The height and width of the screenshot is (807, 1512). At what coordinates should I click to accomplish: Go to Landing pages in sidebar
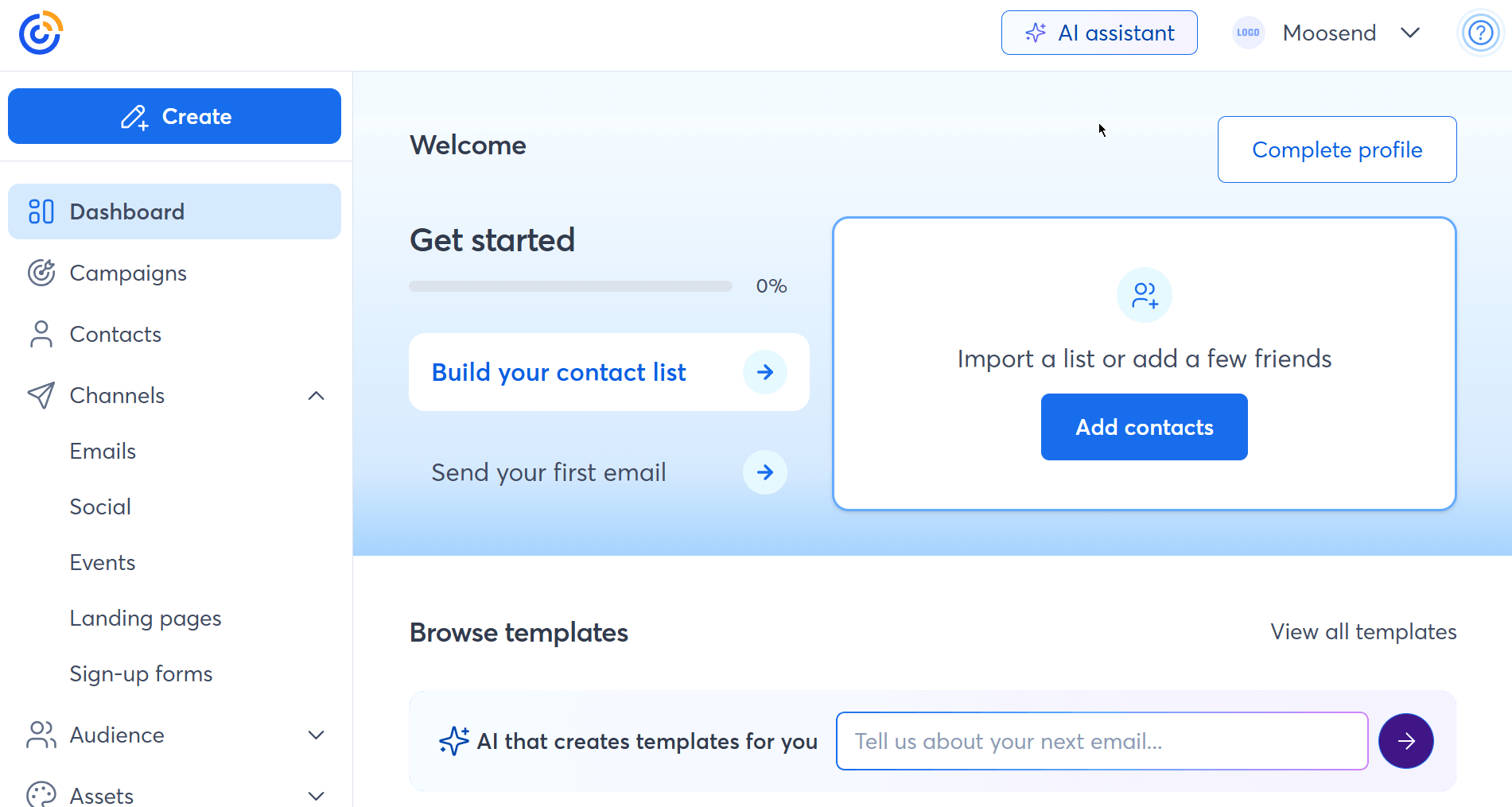146,618
